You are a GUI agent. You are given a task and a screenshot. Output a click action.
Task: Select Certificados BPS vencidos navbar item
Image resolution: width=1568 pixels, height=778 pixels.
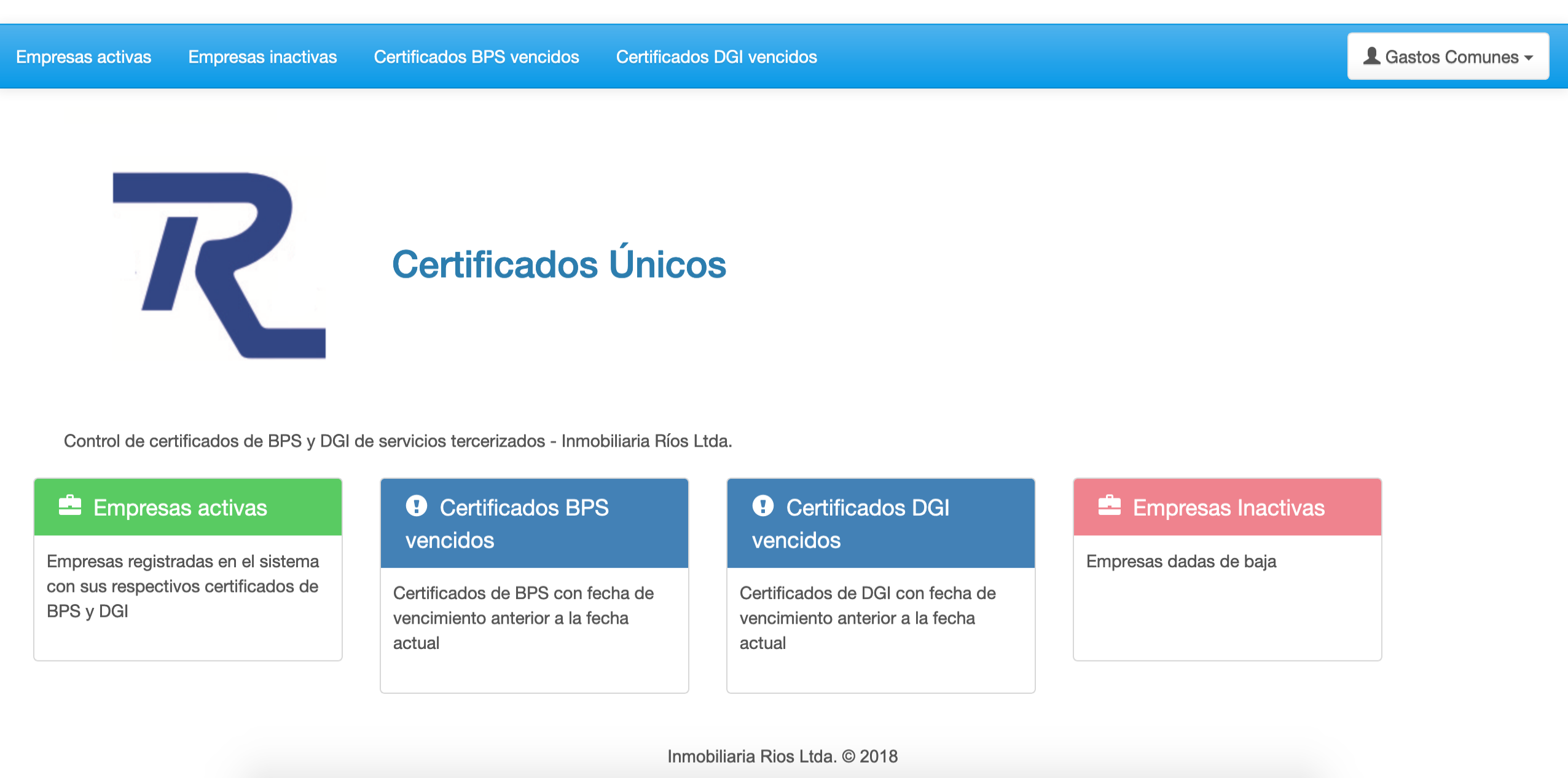(x=476, y=57)
